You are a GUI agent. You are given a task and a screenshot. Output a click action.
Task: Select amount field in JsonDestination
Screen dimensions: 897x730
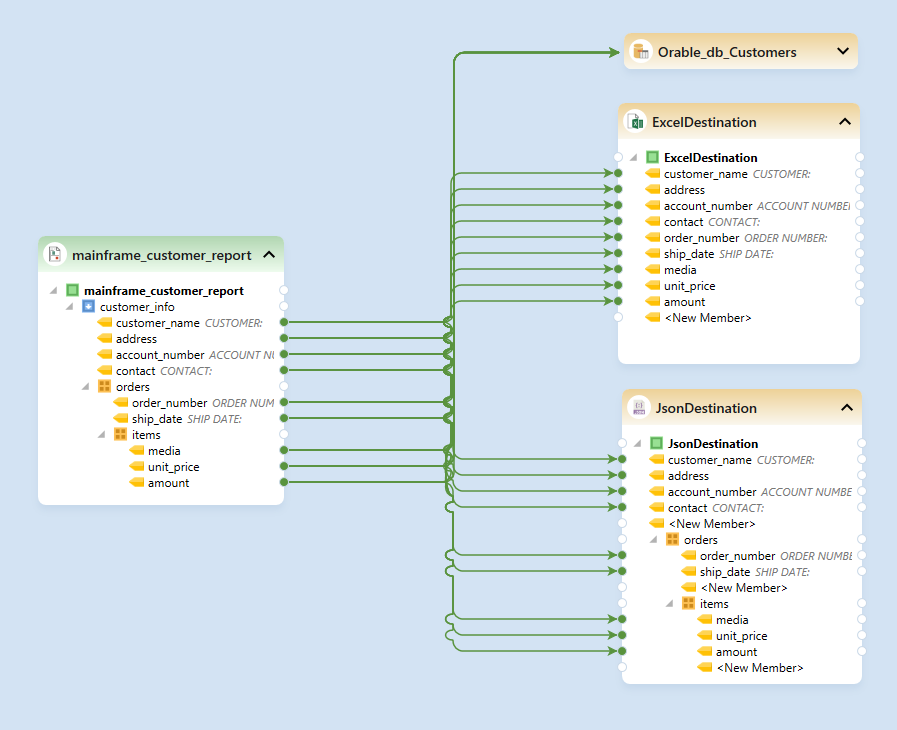736,652
